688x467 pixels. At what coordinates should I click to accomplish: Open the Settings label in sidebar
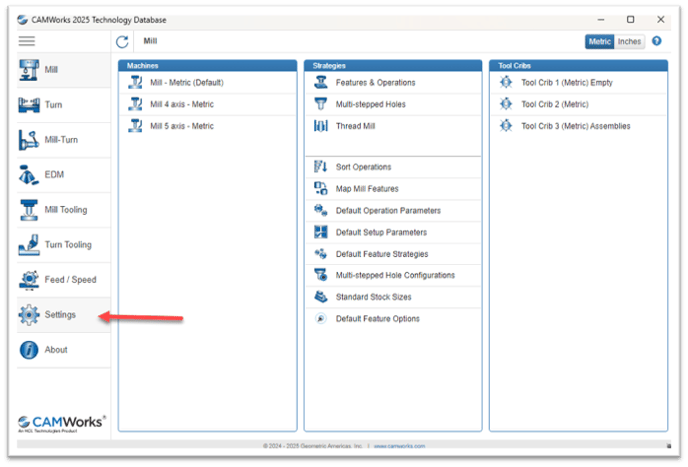click(x=60, y=315)
